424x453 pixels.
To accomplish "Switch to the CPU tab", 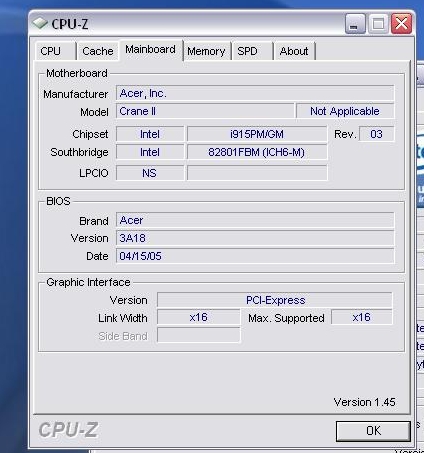I will (x=55, y=51).
